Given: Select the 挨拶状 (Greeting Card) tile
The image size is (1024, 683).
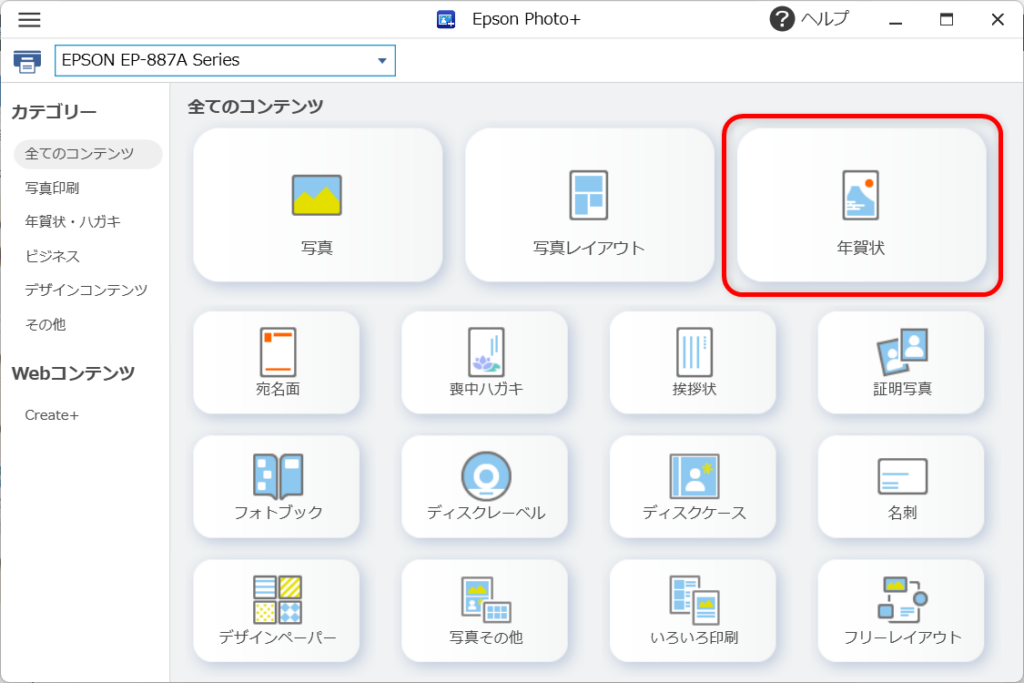Looking at the screenshot, I should pos(692,363).
